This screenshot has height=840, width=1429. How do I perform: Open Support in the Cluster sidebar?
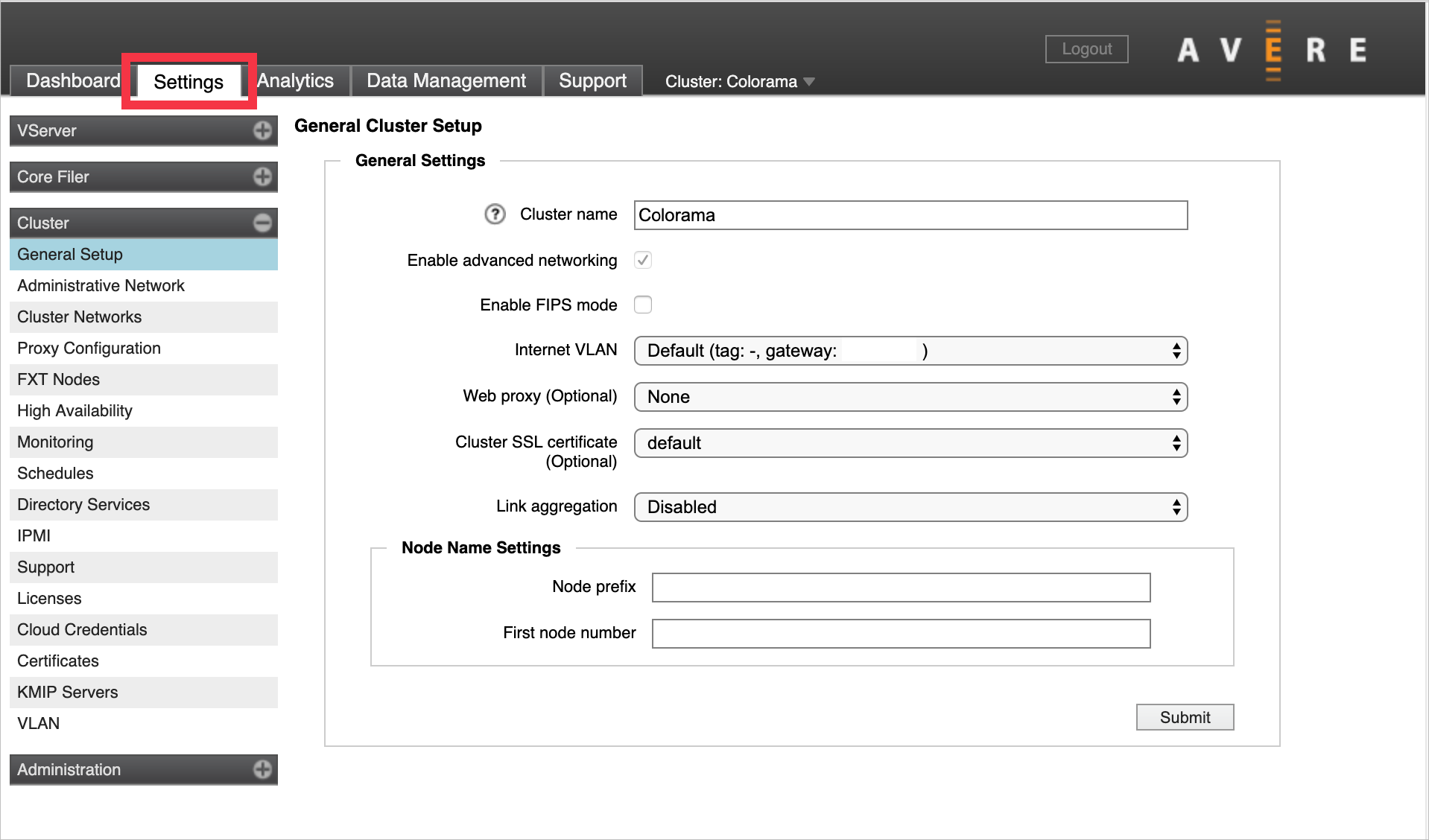point(144,567)
